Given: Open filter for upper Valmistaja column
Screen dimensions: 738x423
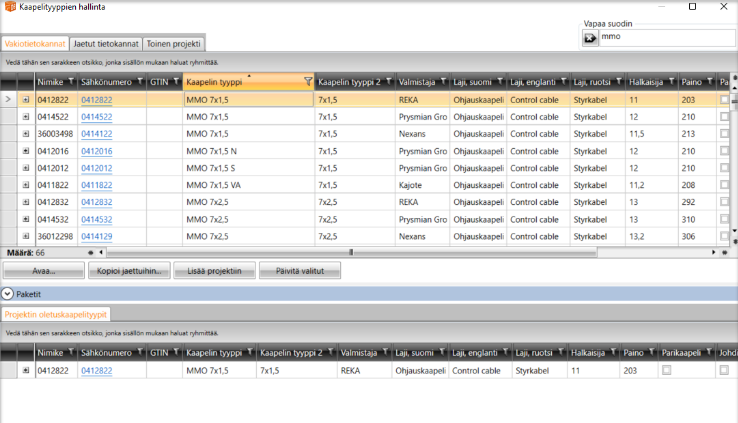Looking at the screenshot, I should click(443, 81).
